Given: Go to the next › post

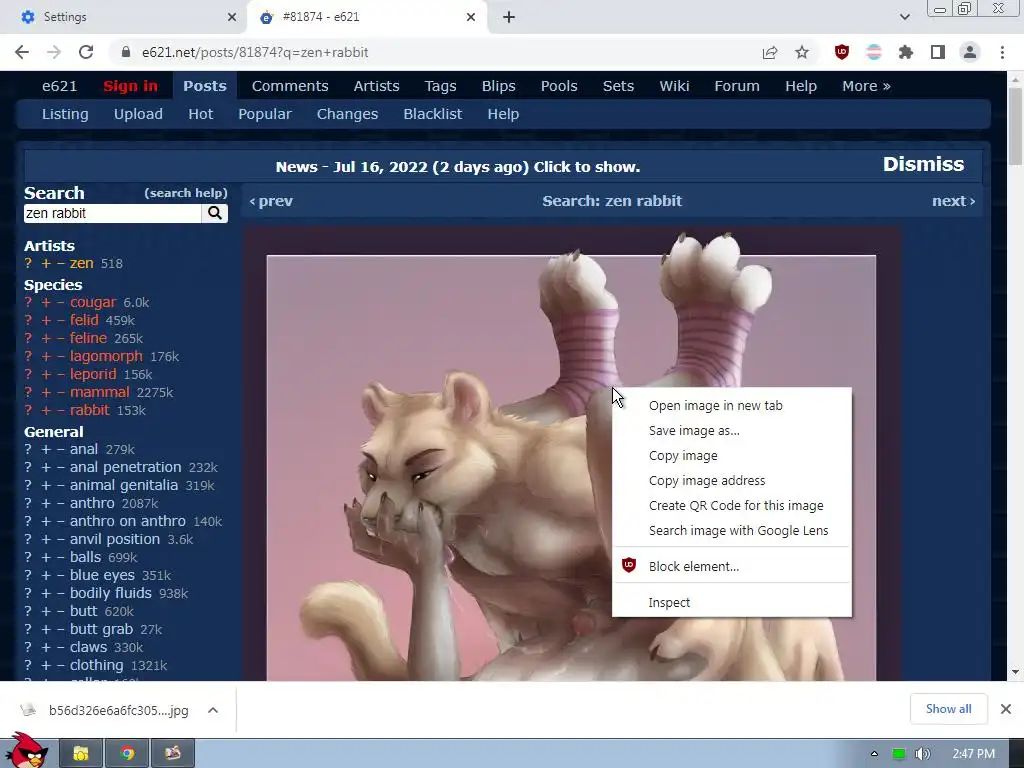Looking at the screenshot, I should click(953, 201).
